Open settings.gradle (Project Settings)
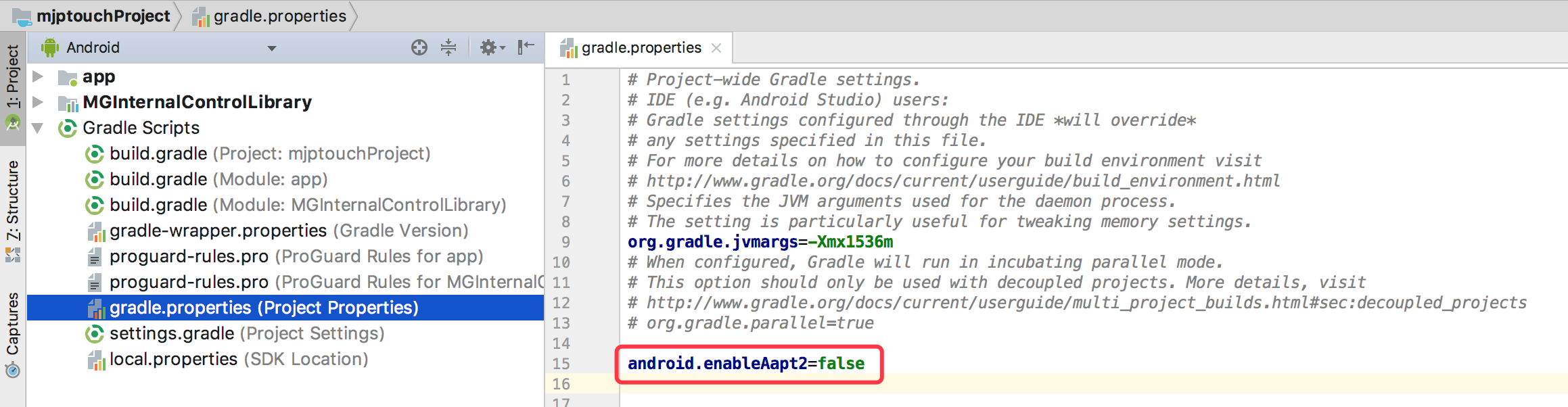Viewport: 1568px width, 407px height. point(247,333)
